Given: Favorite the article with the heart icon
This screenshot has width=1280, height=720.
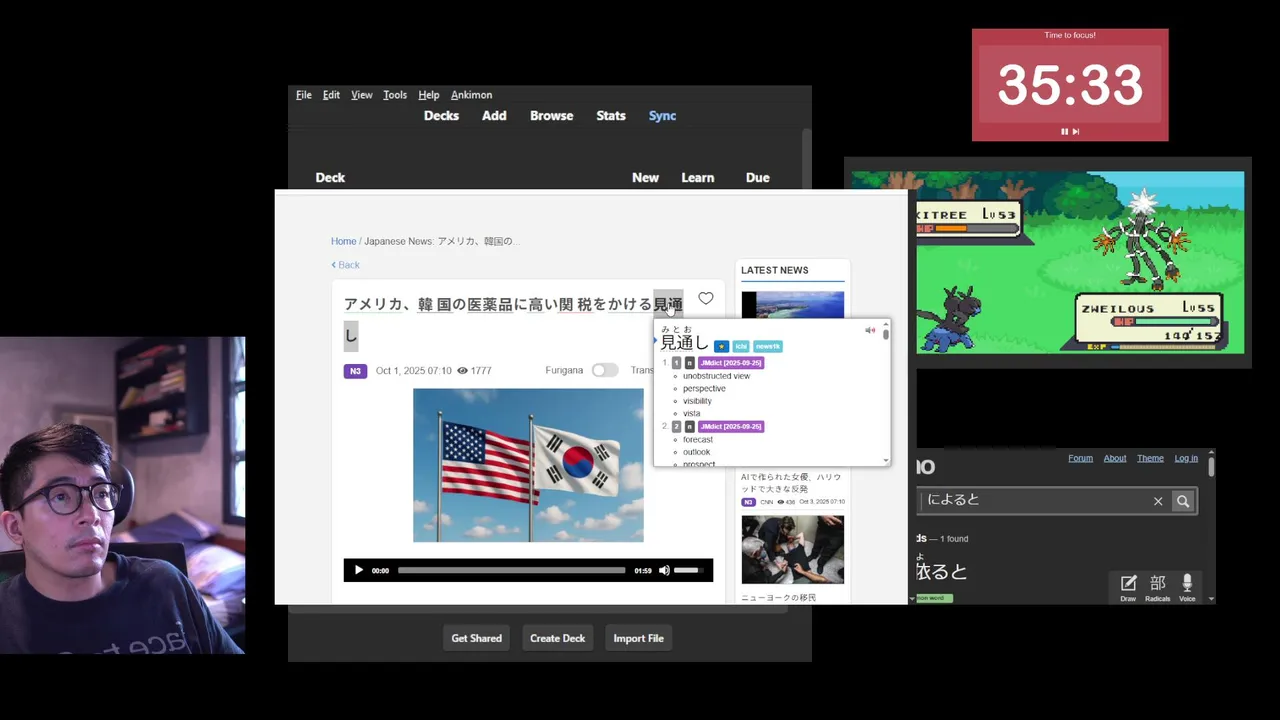Looking at the screenshot, I should click(706, 298).
